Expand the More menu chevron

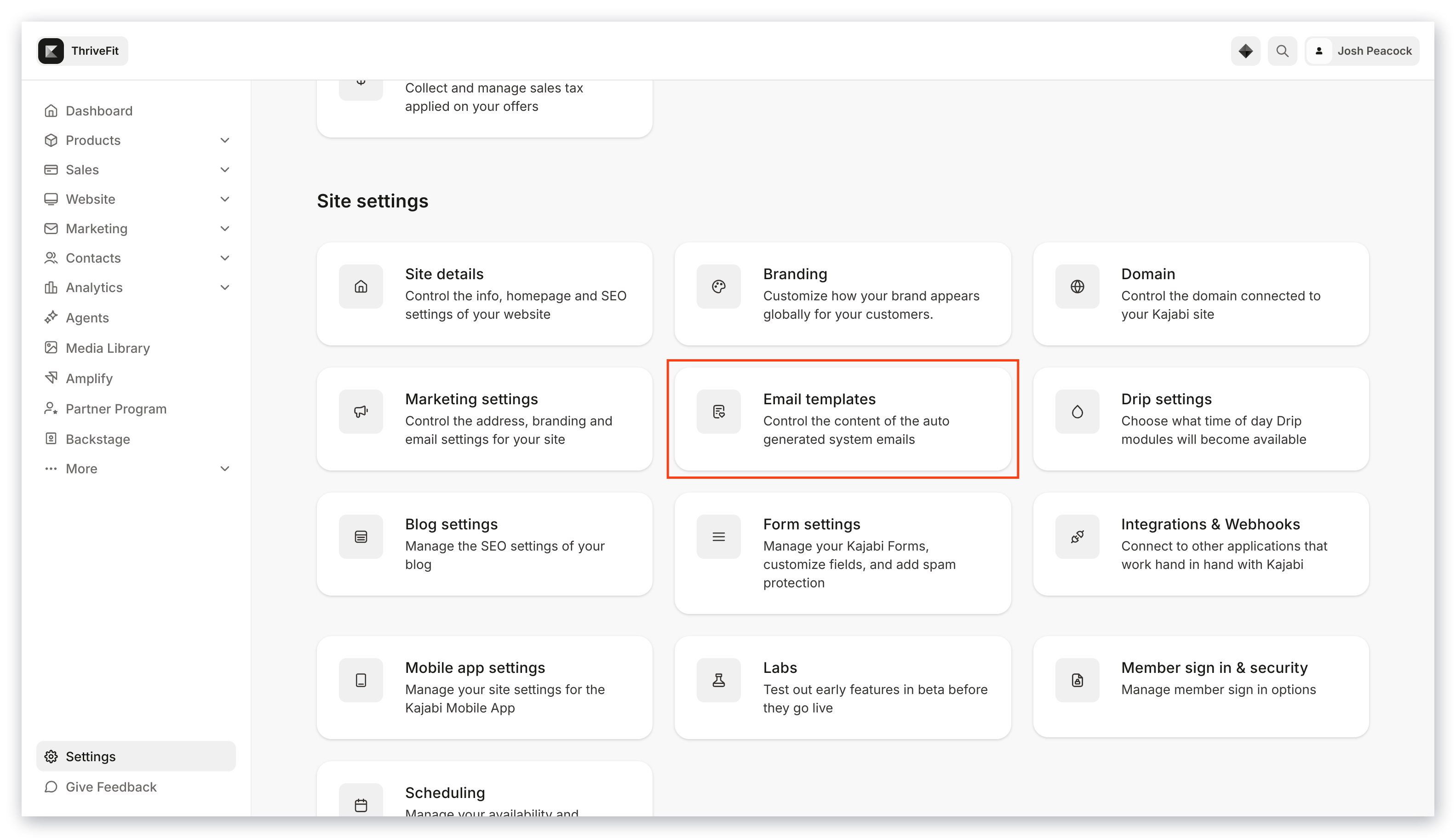(x=224, y=468)
